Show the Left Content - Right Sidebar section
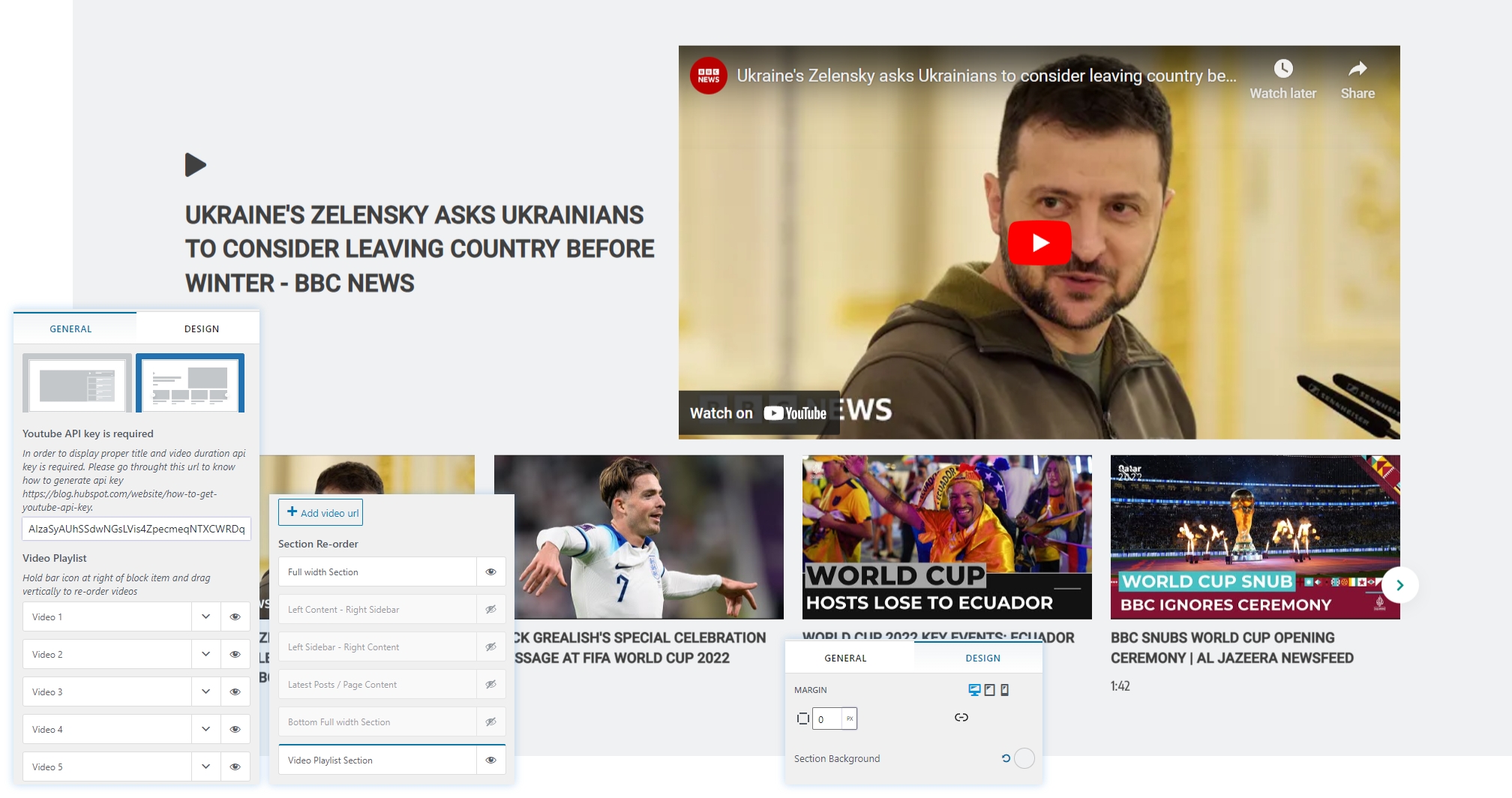Screen dimensions: 1512x798 click(491, 610)
